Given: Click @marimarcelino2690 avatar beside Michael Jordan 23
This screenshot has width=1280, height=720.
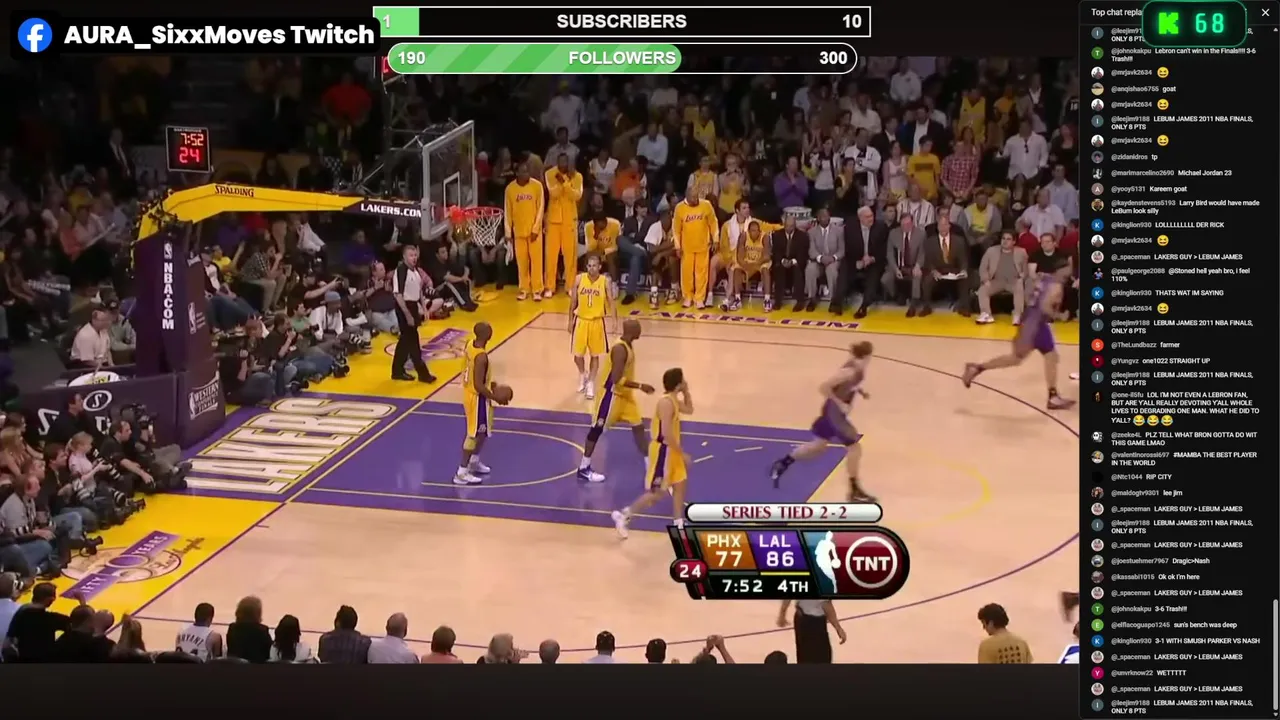Looking at the screenshot, I should (x=1097, y=173).
